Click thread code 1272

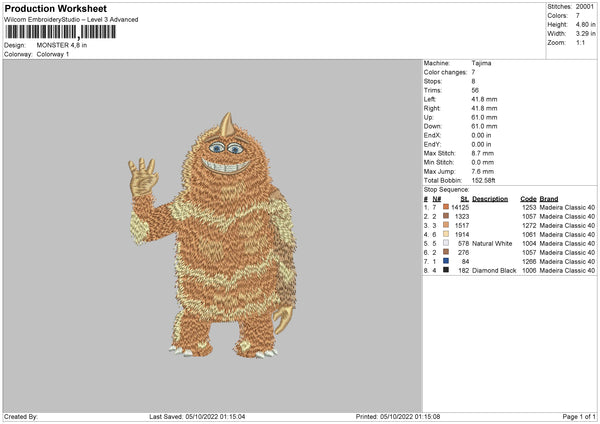tap(529, 225)
